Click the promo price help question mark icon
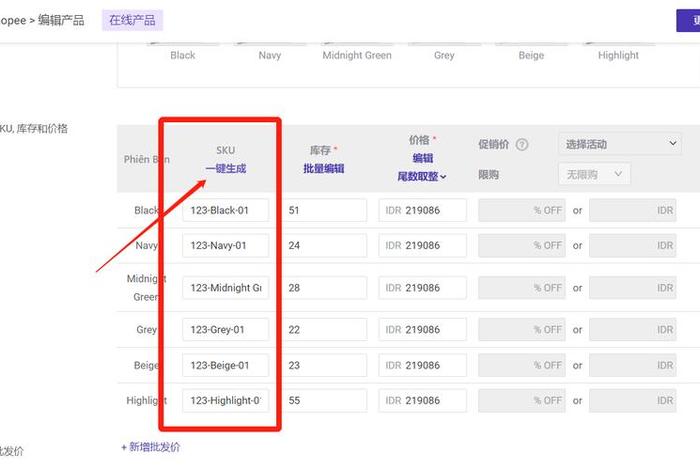The height and width of the screenshot is (470, 700). [x=522, y=145]
